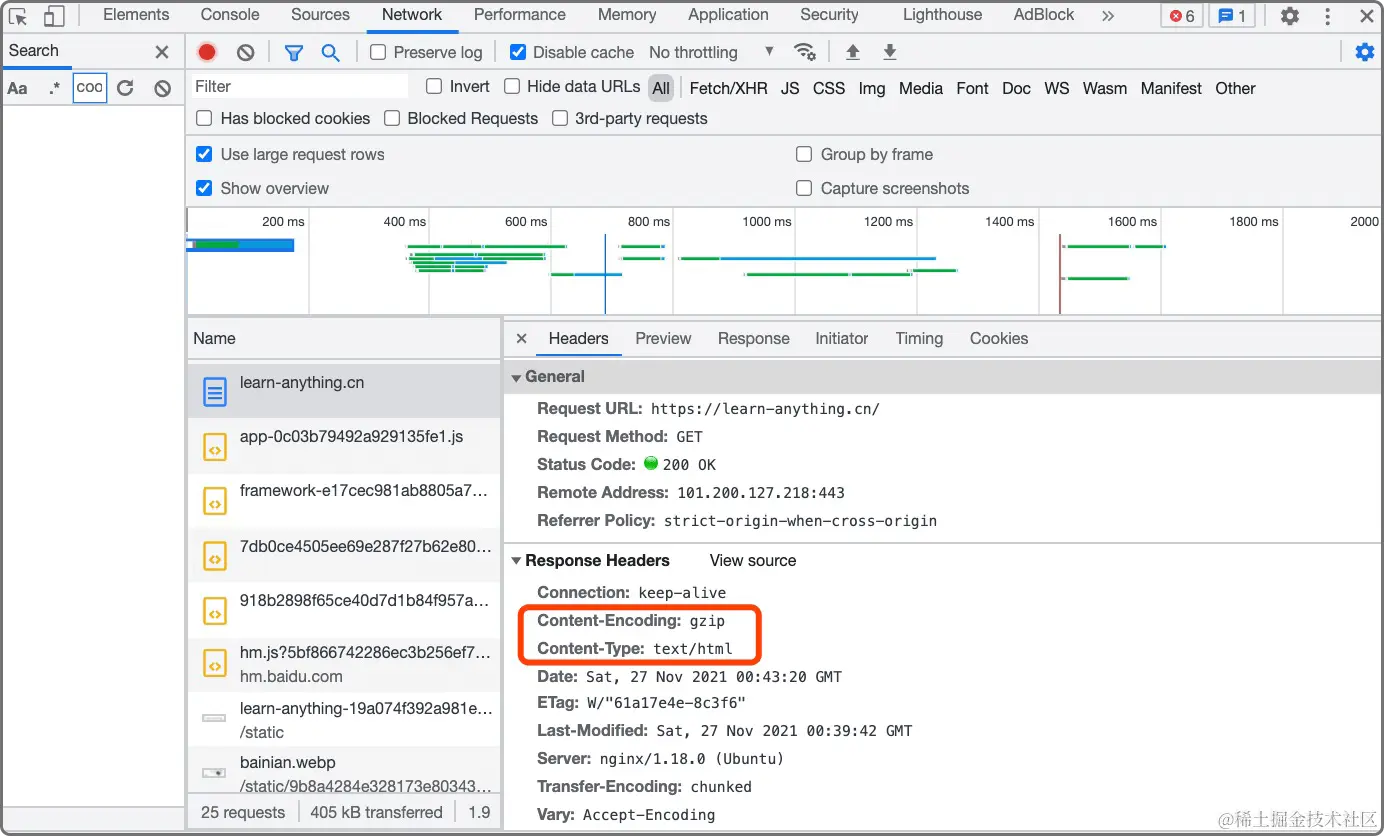Click the Name column header
The image size is (1384, 836).
pyautogui.click(x=343, y=339)
